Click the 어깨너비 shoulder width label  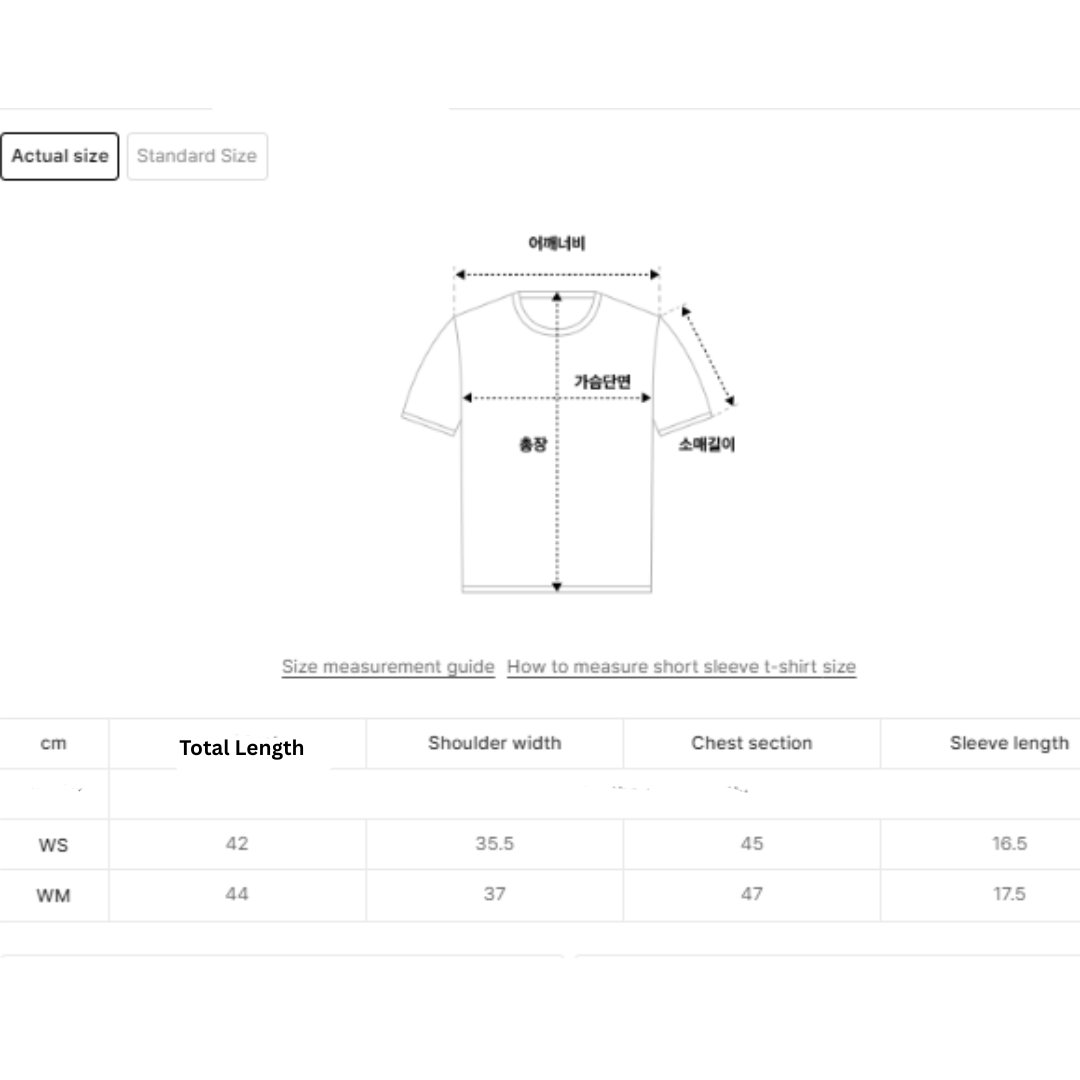coord(557,243)
